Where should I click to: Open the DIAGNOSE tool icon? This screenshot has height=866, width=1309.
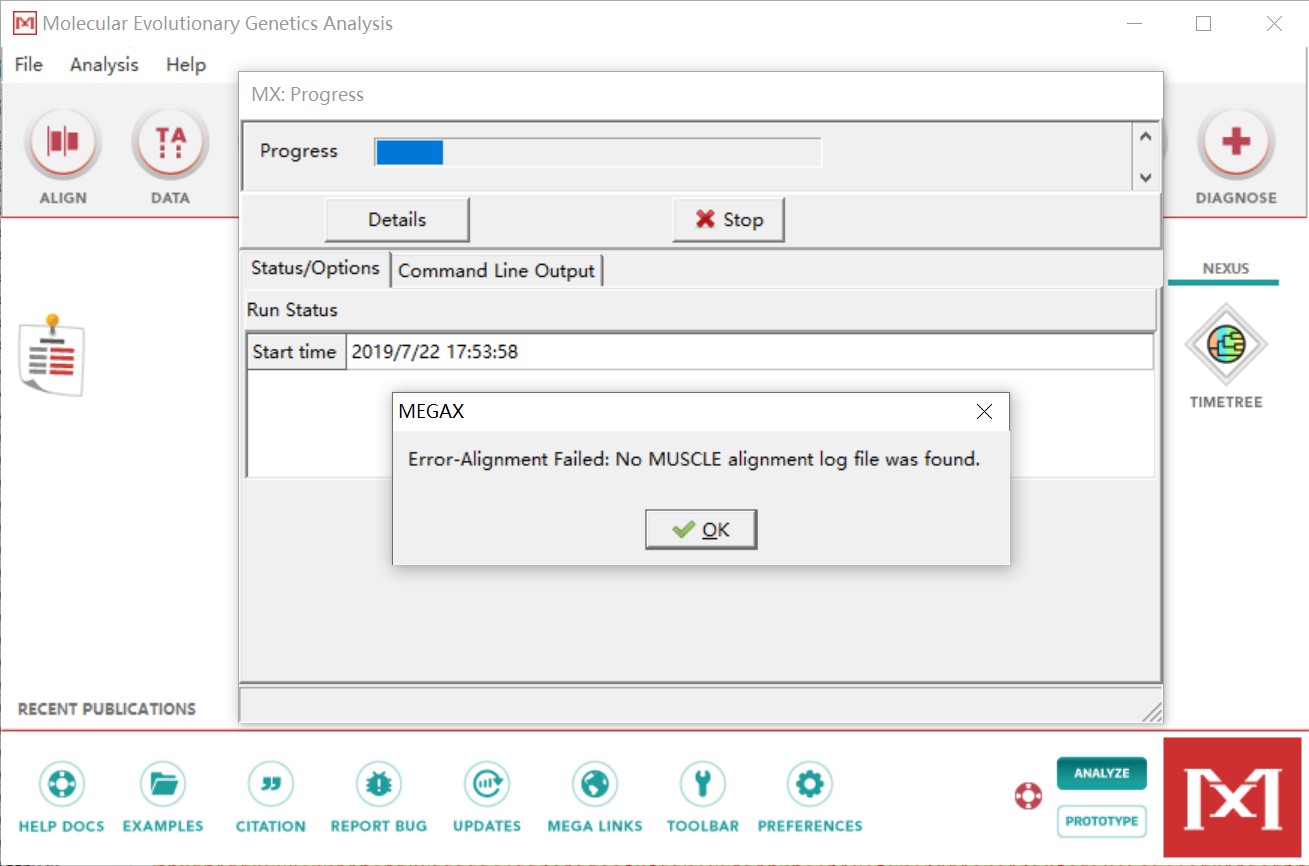(1236, 143)
